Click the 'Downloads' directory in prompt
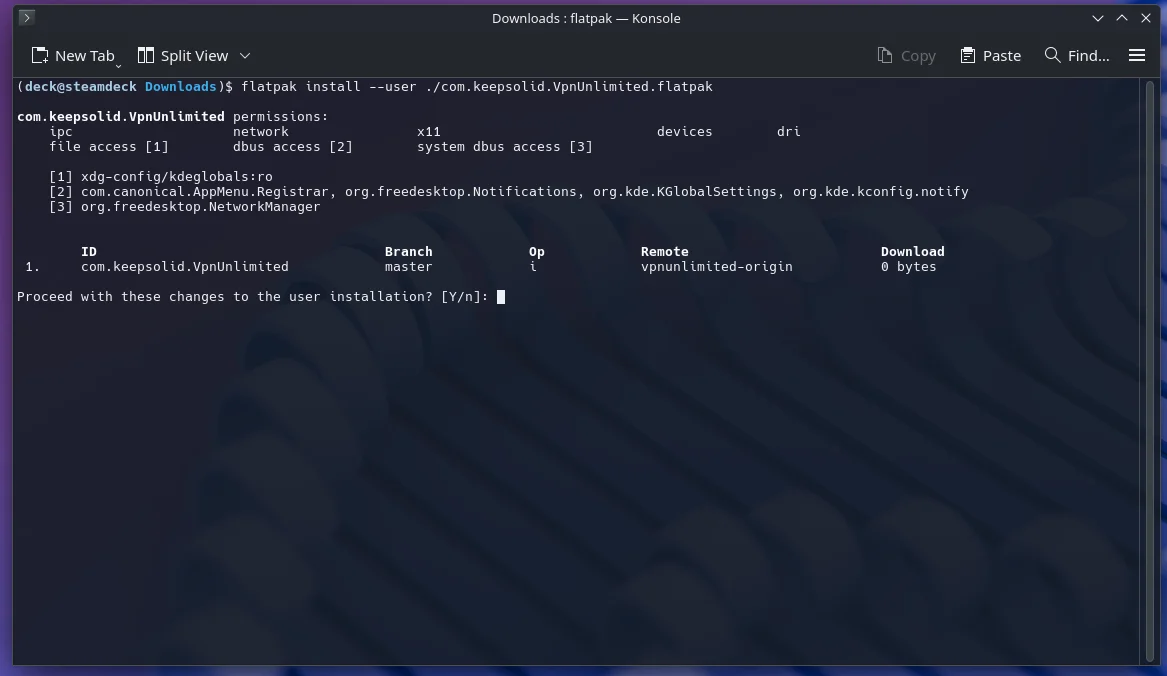The height and width of the screenshot is (676, 1167). 181,86
